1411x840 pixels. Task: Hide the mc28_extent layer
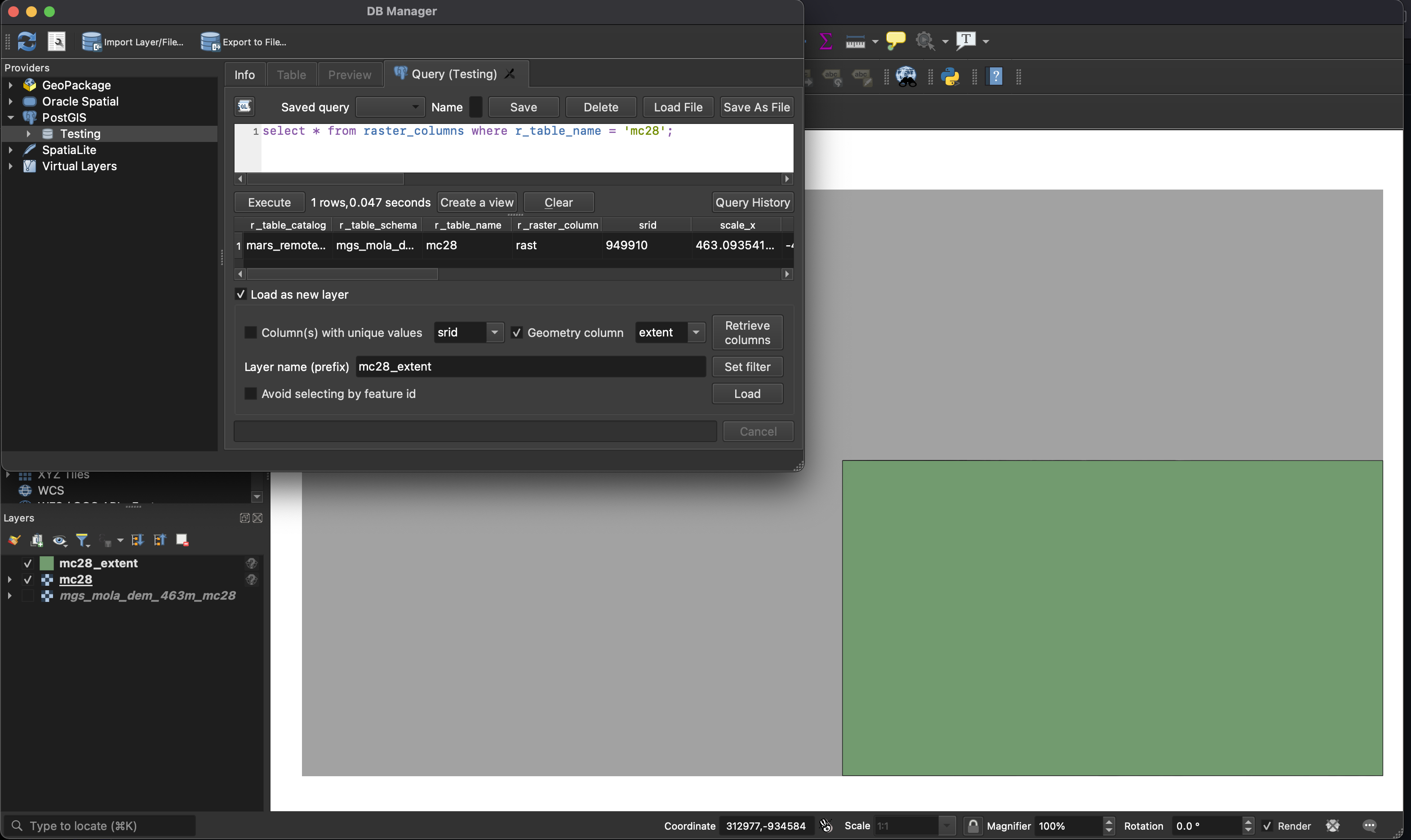[x=27, y=563]
